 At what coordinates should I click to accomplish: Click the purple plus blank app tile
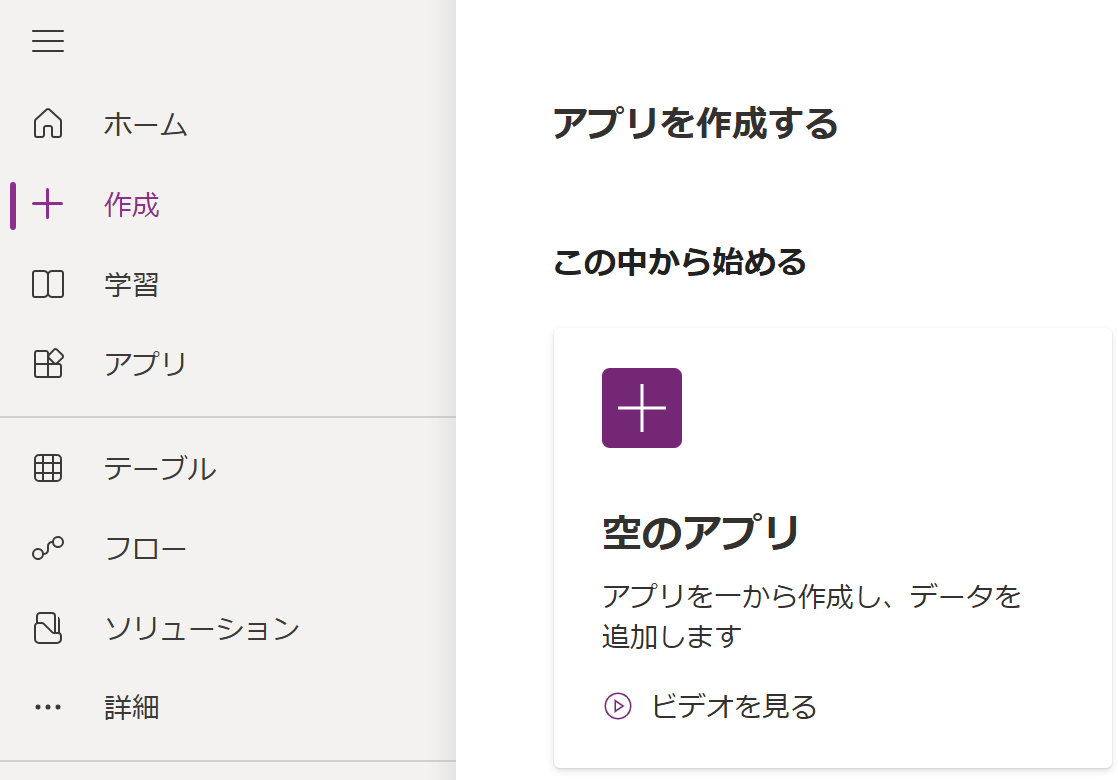(x=642, y=408)
